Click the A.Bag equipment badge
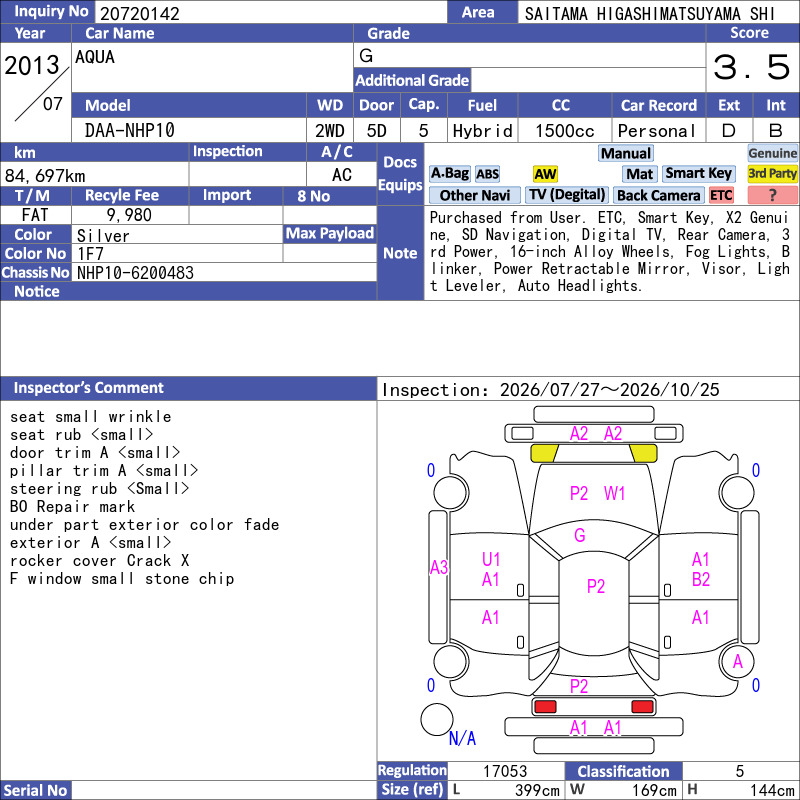Screen dimensions: 800x800 click(x=449, y=173)
